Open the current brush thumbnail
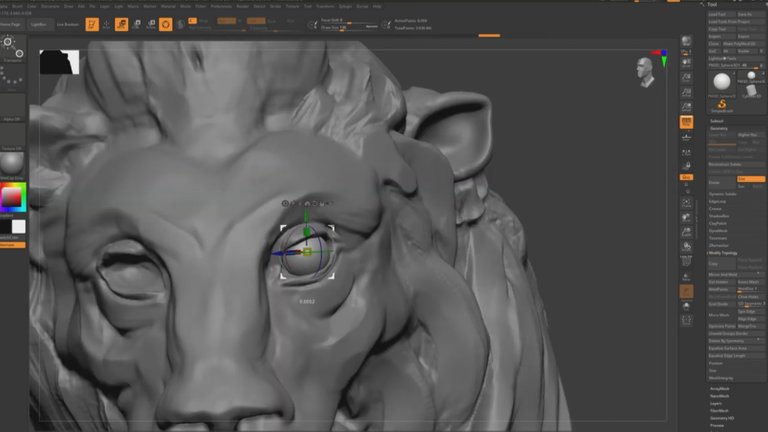The height and width of the screenshot is (432, 768). (13, 48)
